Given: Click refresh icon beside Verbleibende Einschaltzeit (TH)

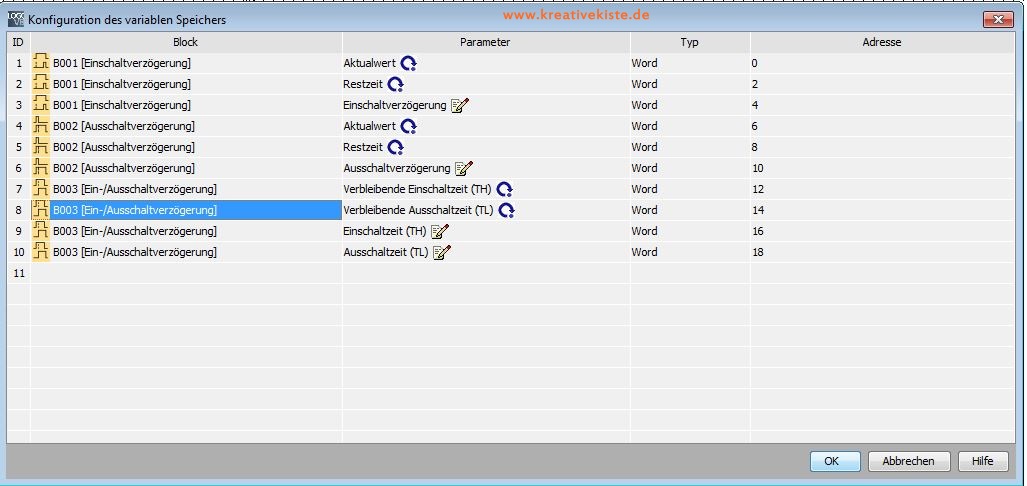Looking at the screenshot, I should point(504,190).
